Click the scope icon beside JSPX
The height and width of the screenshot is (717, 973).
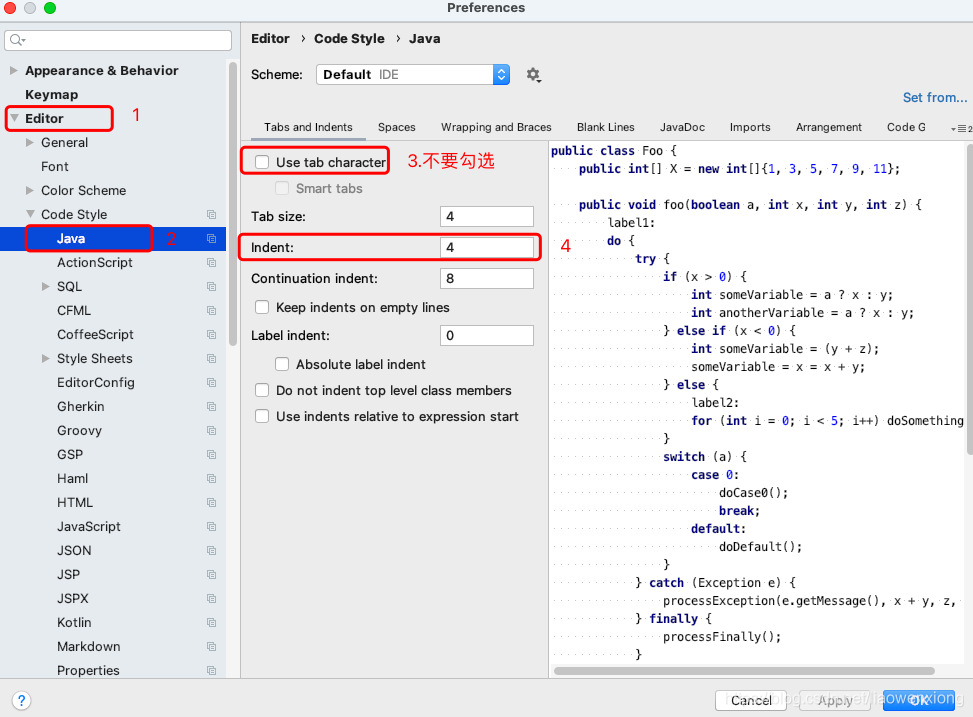point(212,598)
